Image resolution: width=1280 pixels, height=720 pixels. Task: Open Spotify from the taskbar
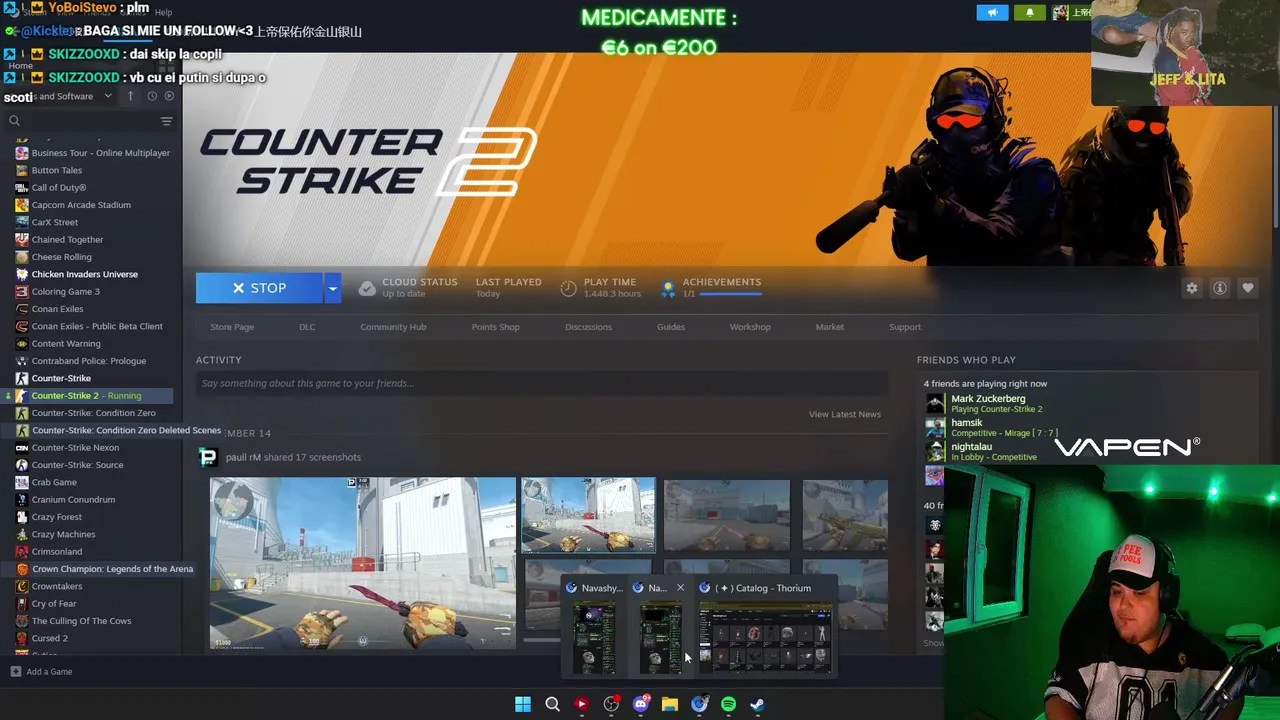point(728,704)
